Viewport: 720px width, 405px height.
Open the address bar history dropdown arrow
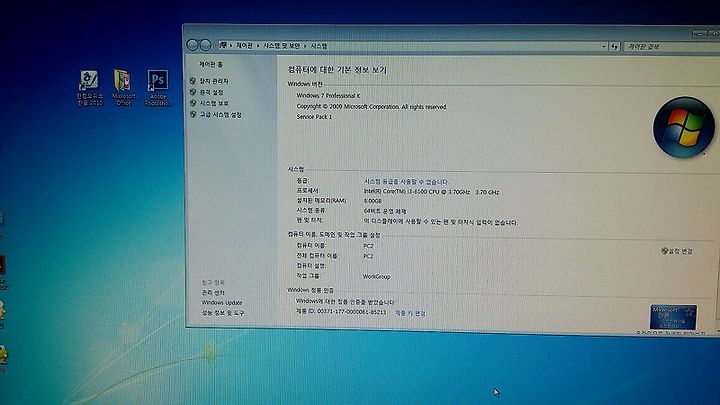pos(603,46)
